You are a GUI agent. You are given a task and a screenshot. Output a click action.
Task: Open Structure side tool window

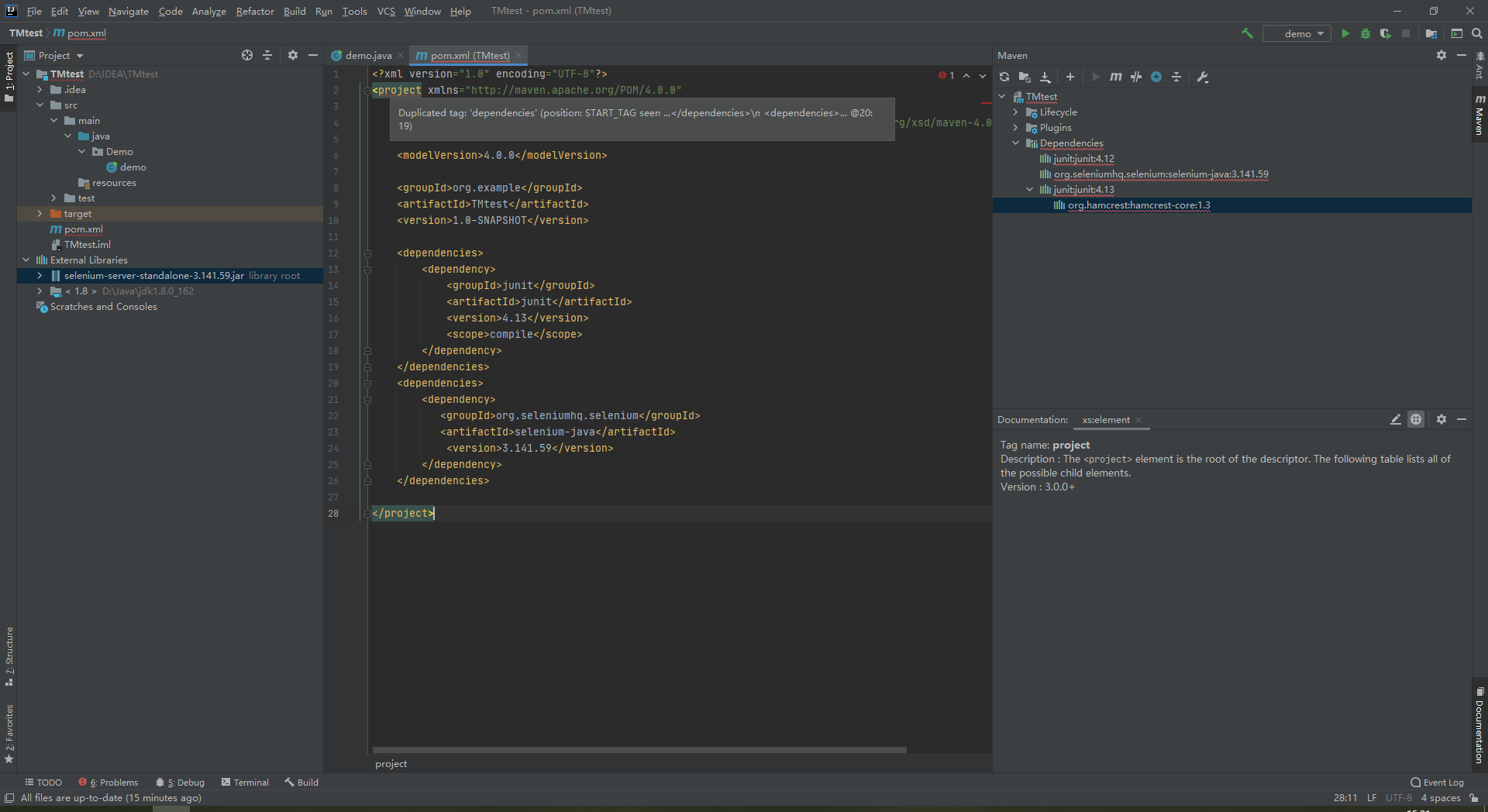[9, 655]
